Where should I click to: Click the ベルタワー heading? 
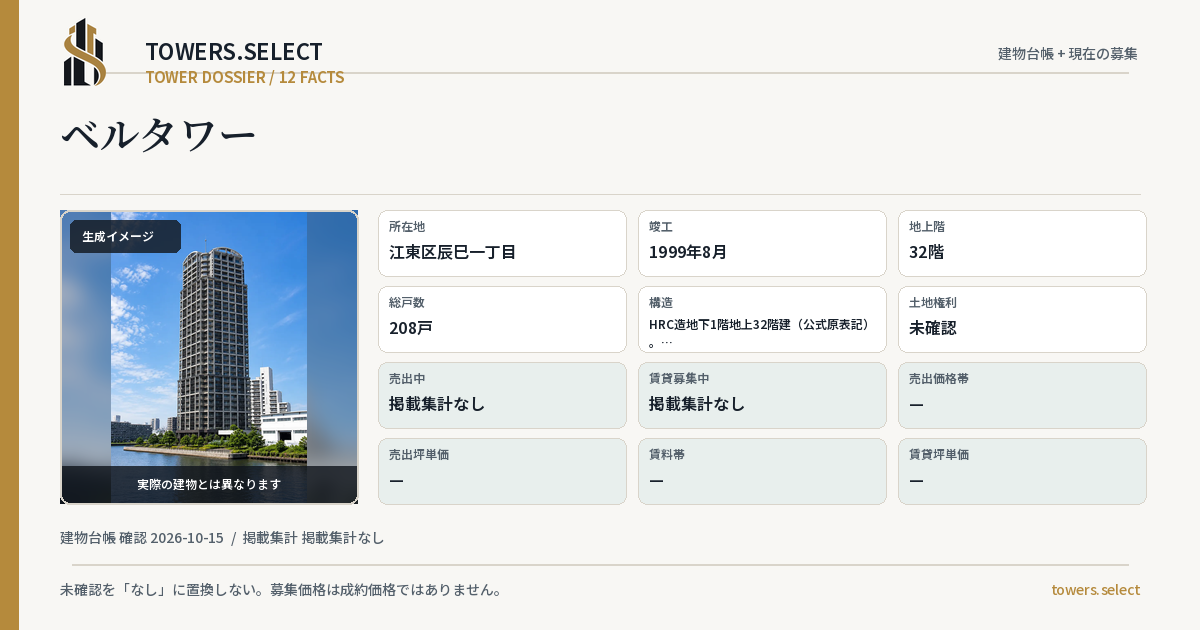click(158, 135)
